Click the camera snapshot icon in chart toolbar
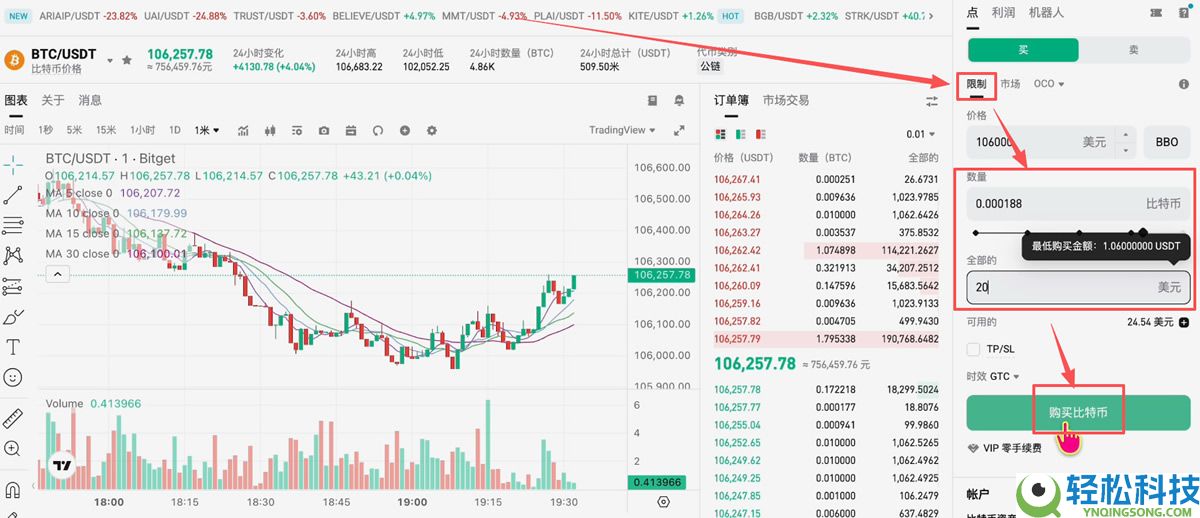 pos(324,130)
